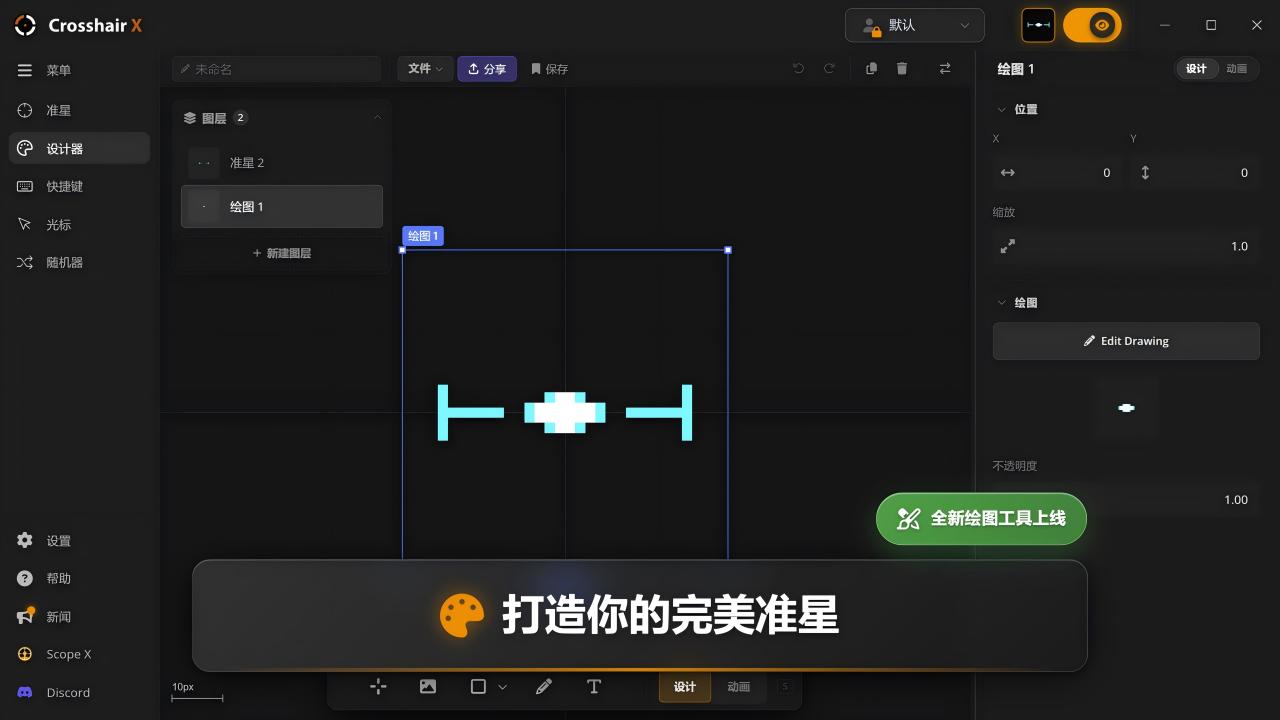Click the Y position value field
The width and height of the screenshot is (1280, 720).
point(1196,173)
